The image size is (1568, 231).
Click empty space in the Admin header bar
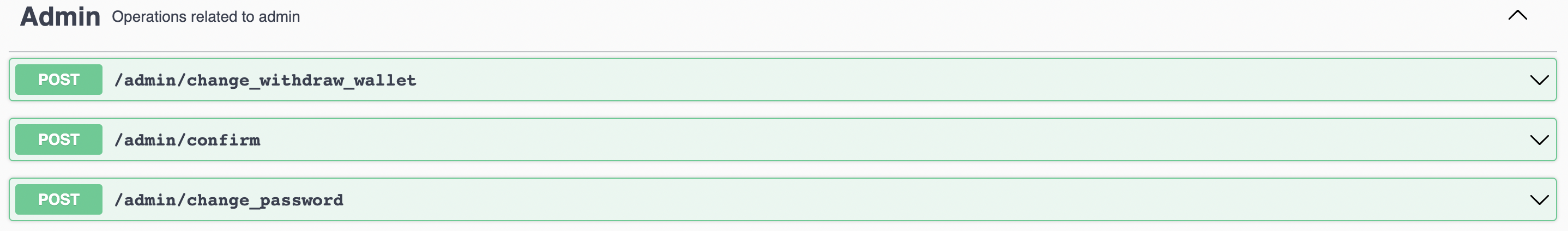852,17
